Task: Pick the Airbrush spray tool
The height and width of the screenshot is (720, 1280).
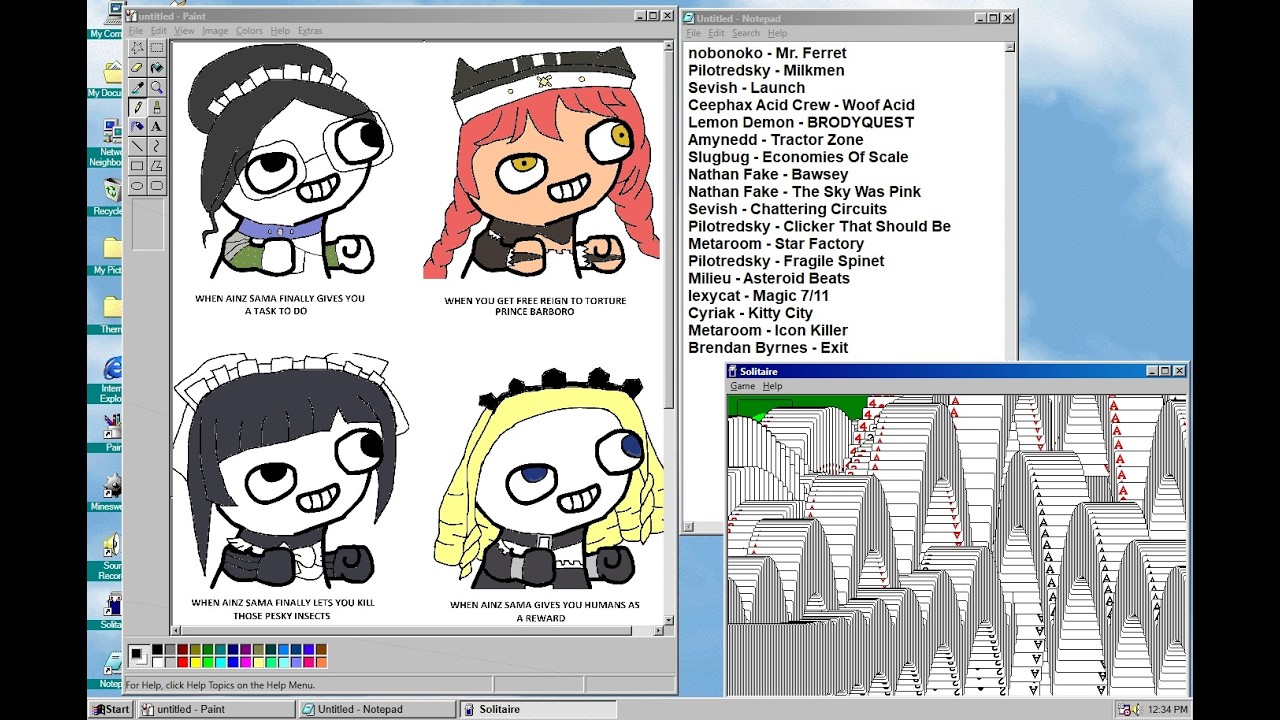Action: click(x=137, y=126)
